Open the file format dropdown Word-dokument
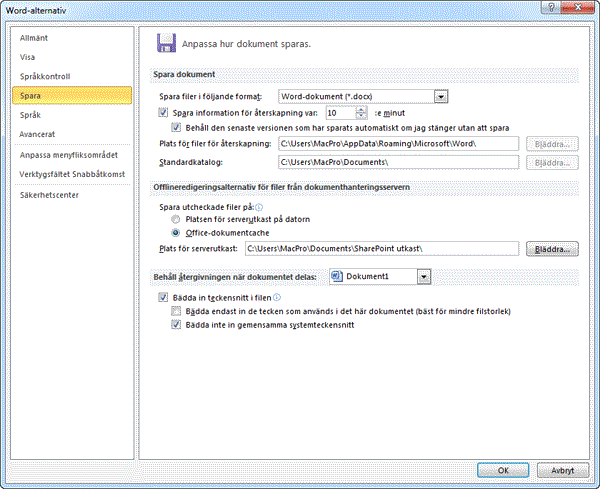Viewport: 600px width, 489px height. click(x=440, y=96)
